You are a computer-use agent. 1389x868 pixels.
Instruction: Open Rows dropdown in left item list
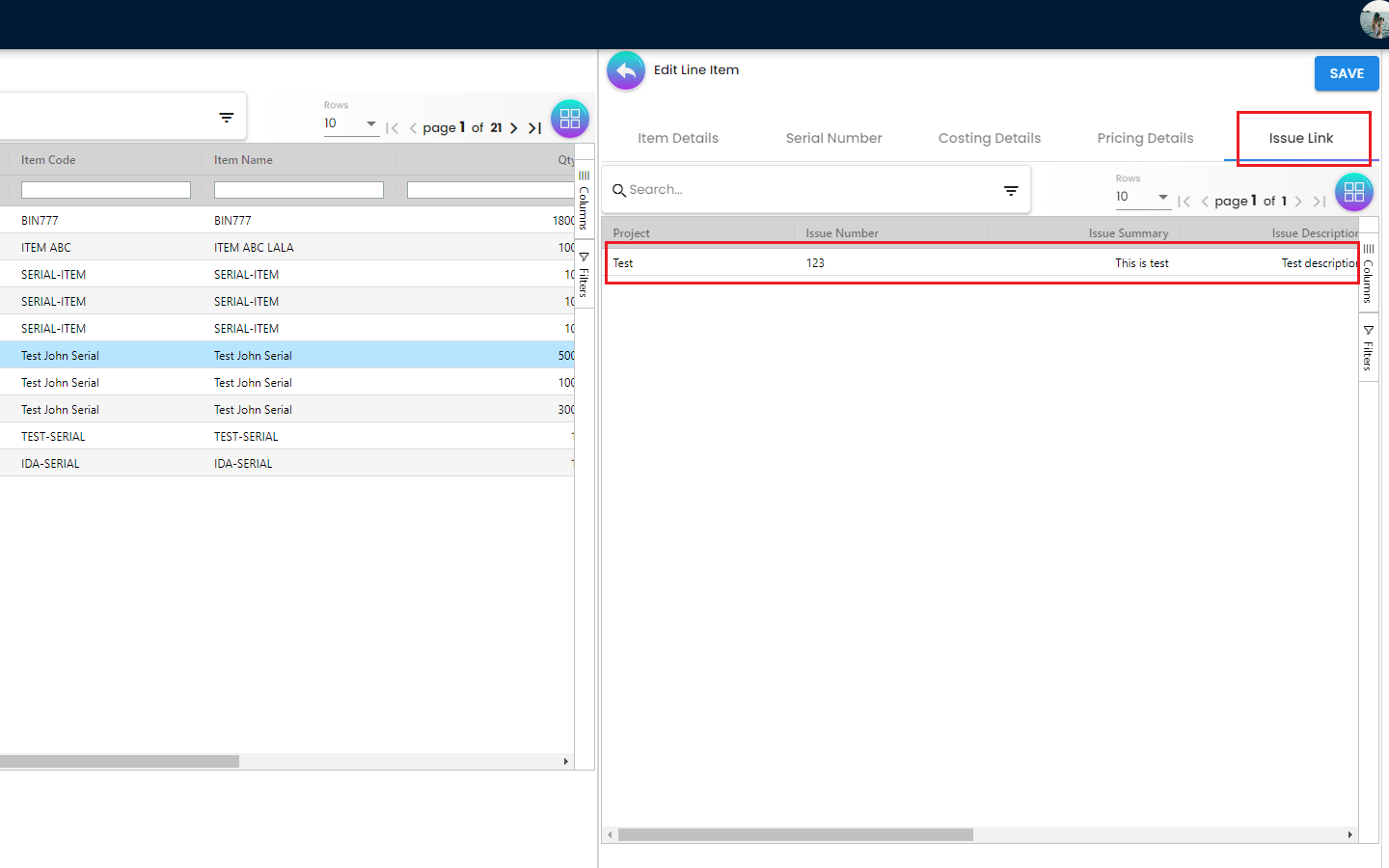pos(351,123)
